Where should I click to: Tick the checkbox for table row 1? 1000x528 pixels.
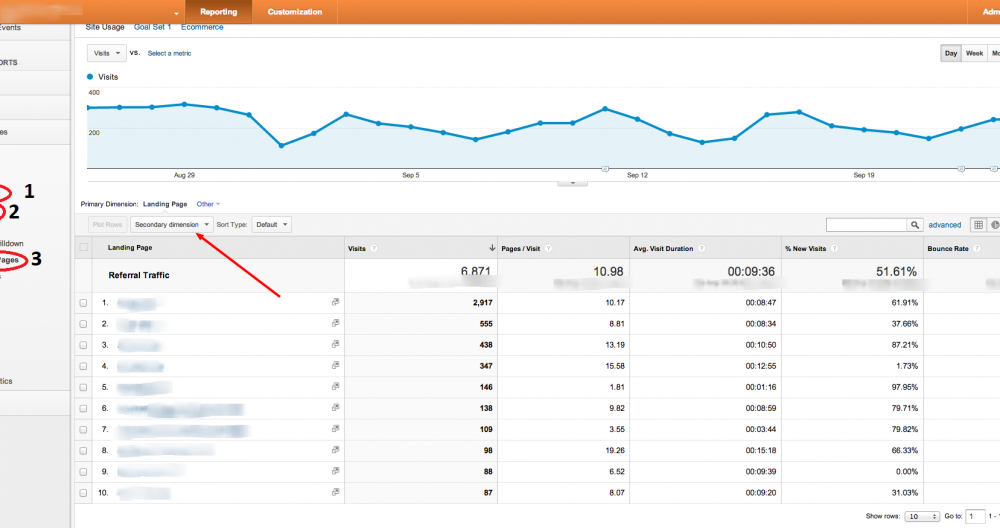click(x=83, y=302)
